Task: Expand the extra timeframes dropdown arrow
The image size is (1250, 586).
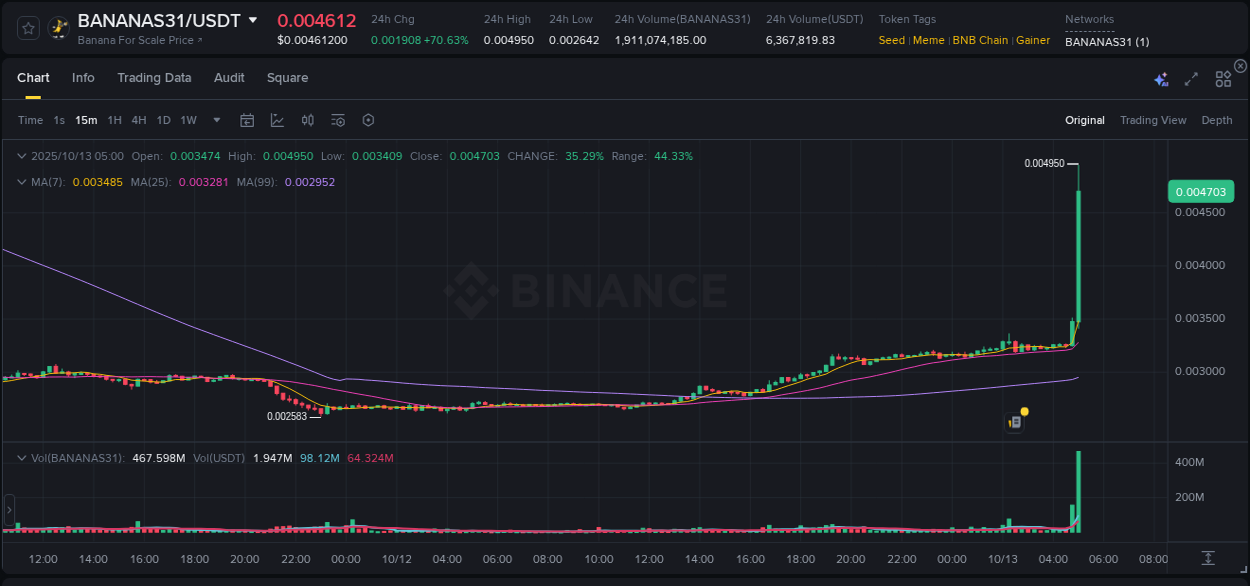Action: coord(215,120)
